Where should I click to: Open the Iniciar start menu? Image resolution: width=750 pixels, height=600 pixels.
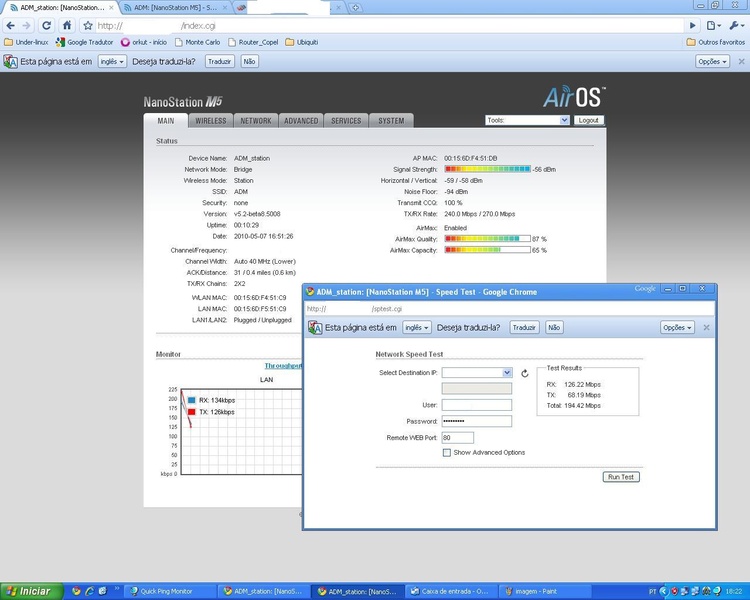click(32, 591)
